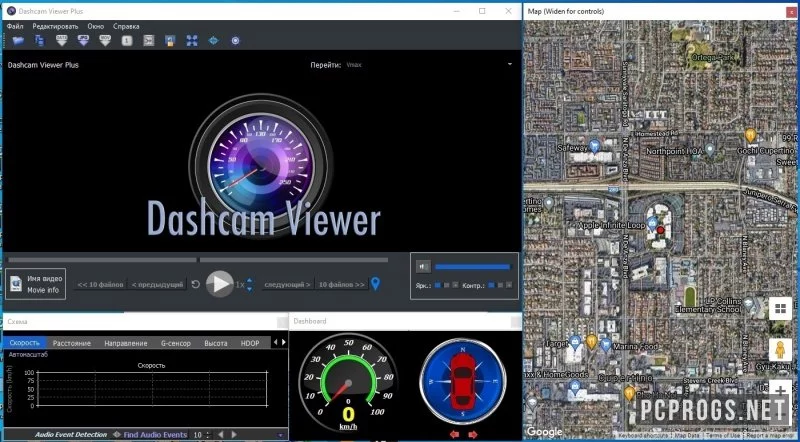Expand audio detection panel purple arrow

[x=280, y=435]
